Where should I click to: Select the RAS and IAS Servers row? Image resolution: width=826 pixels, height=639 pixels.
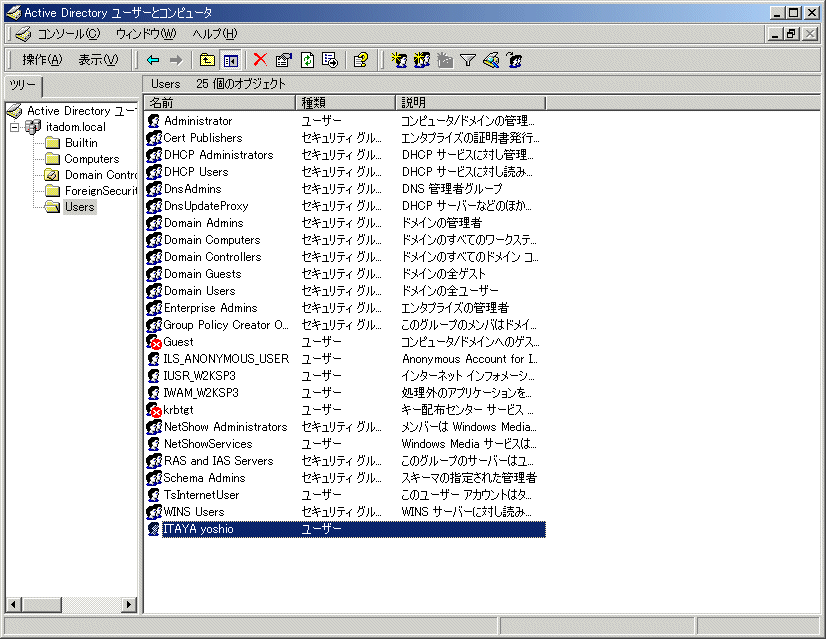point(346,461)
